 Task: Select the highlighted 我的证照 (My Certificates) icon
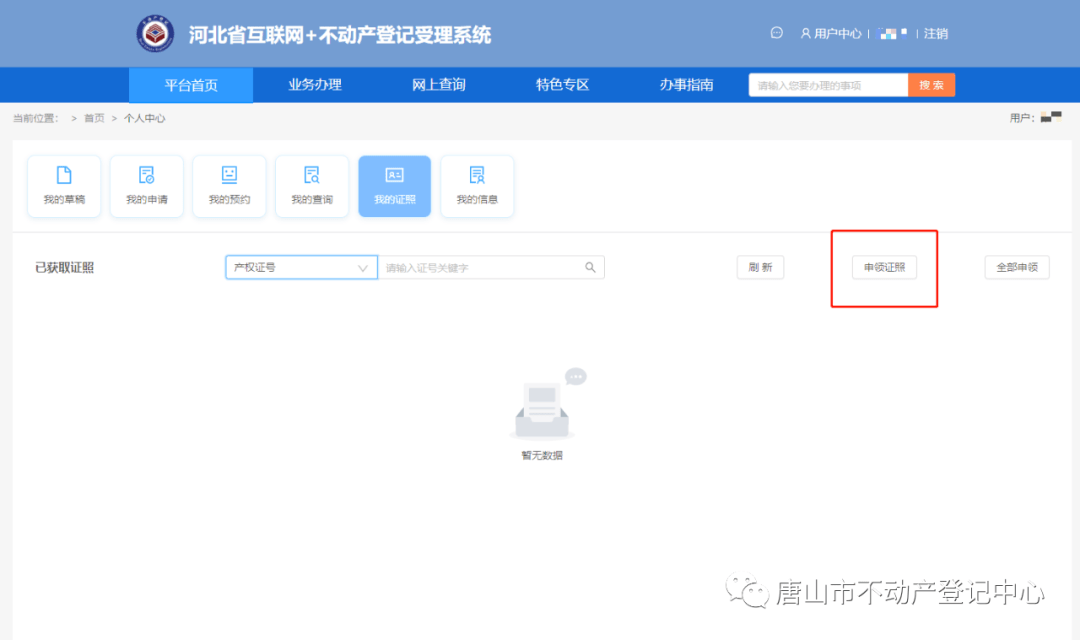coord(394,186)
